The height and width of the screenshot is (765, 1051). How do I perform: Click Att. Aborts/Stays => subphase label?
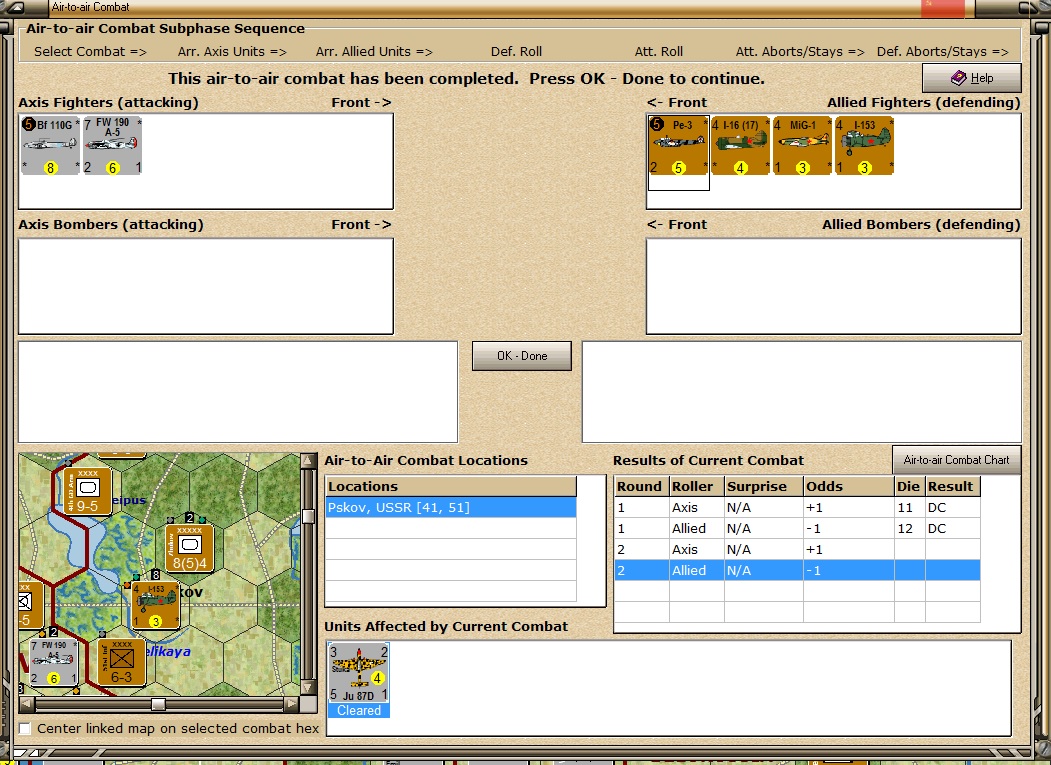[x=800, y=52]
